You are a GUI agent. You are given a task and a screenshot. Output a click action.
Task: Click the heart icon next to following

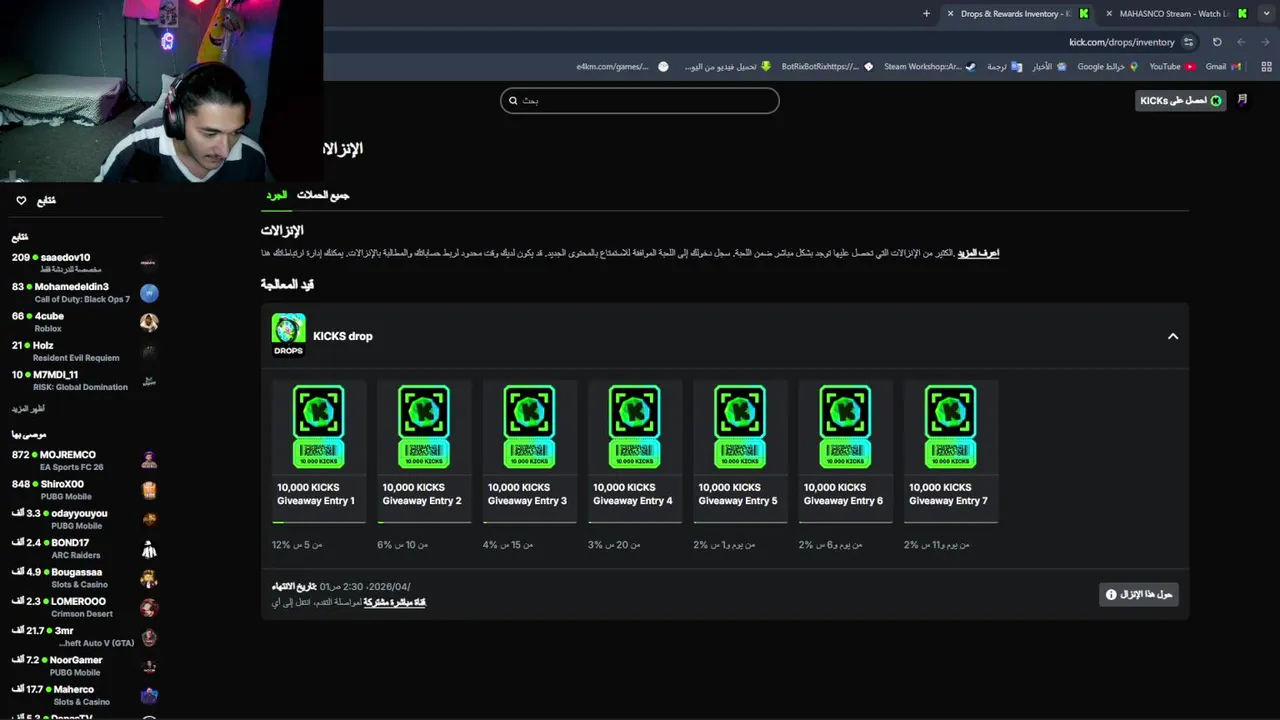[21, 200]
